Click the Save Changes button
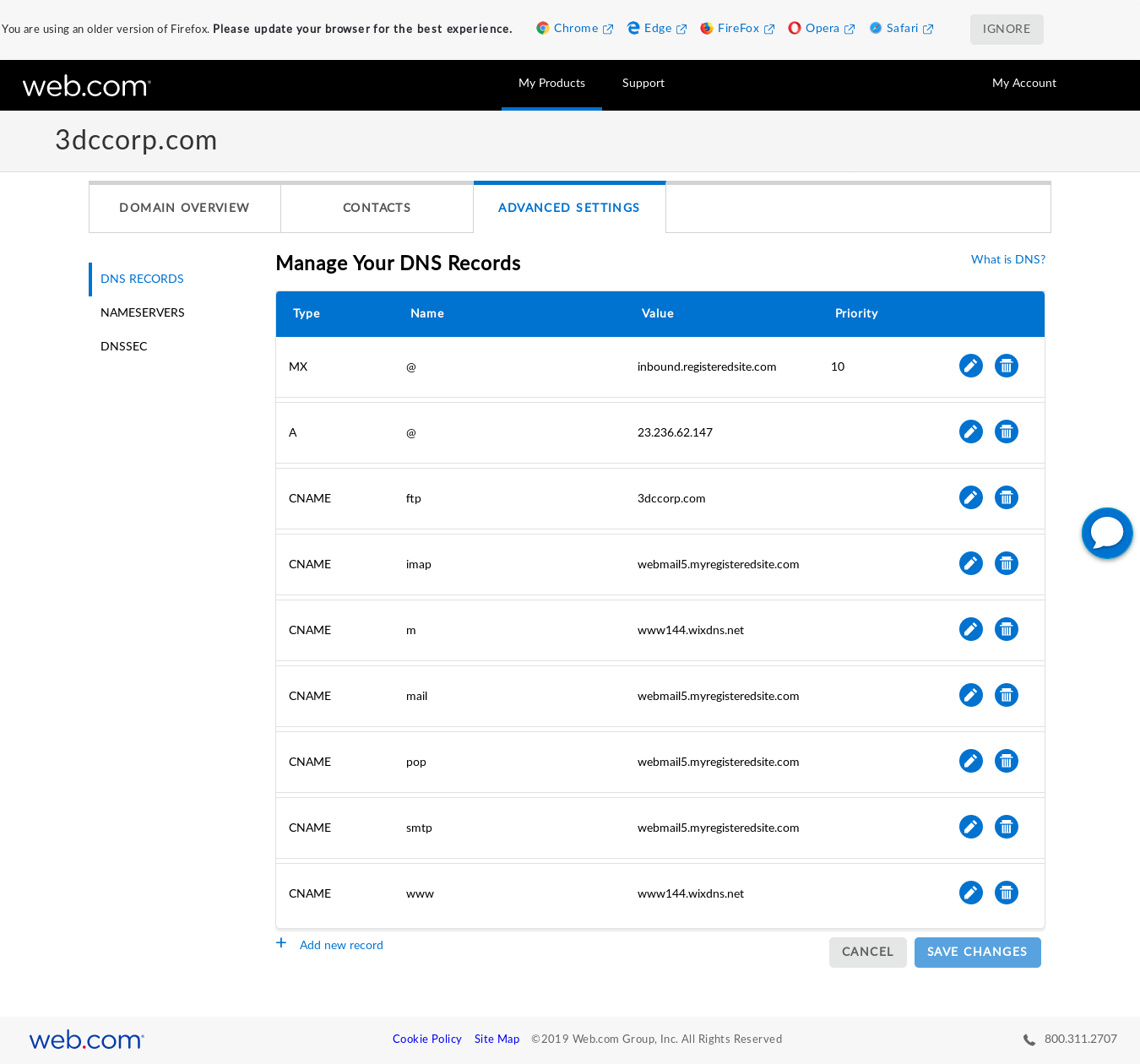This screenshot has width=1140, height=1064. tap(977, 952)
